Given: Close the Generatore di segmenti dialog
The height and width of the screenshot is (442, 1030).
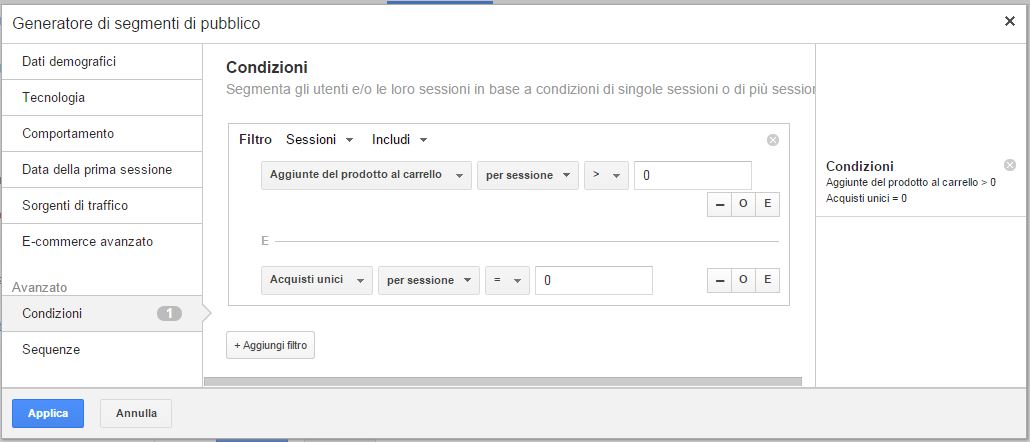Looking at the screenshot, I should tap(1010, 21).
